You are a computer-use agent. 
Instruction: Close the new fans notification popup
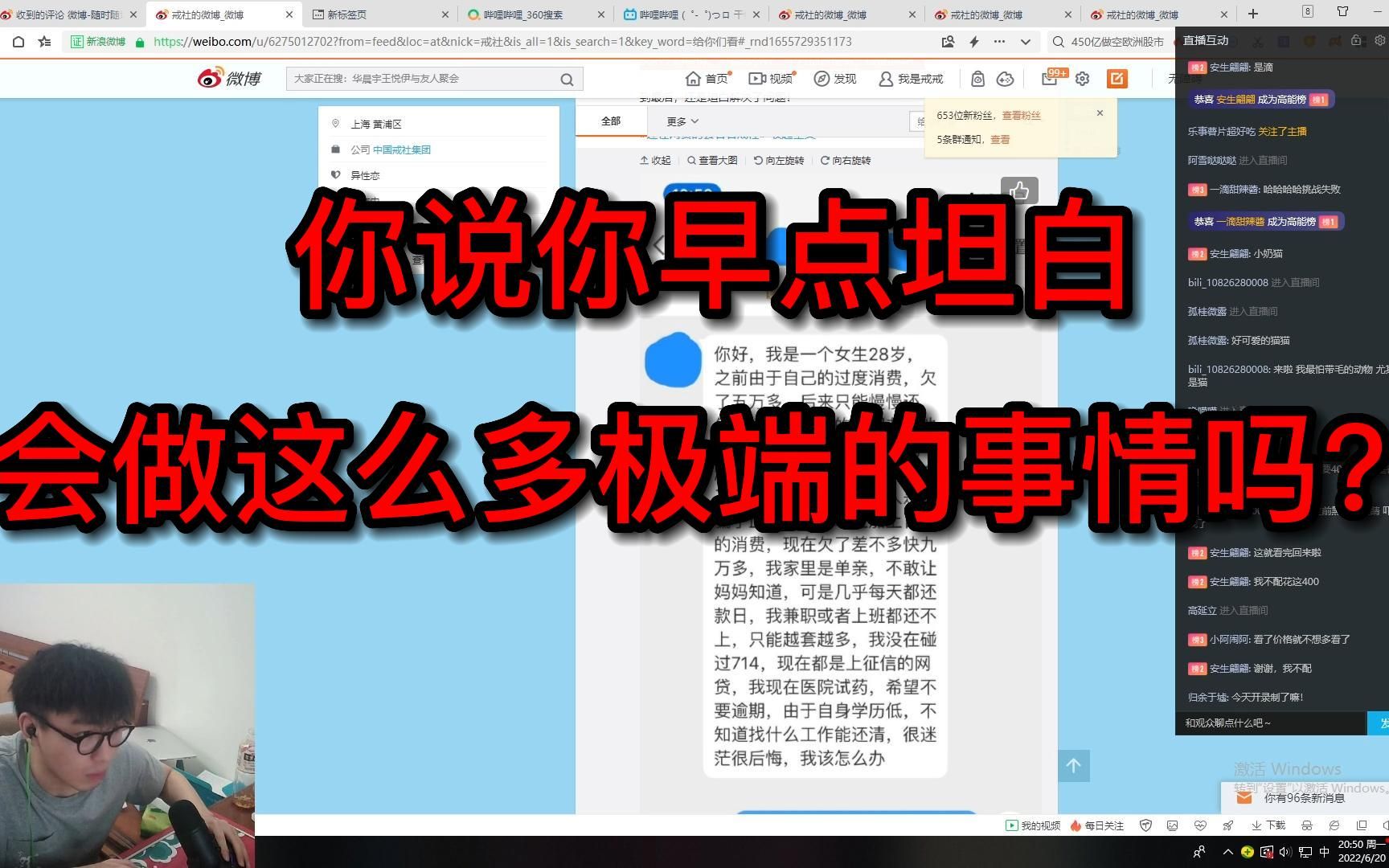[1100, 113]
